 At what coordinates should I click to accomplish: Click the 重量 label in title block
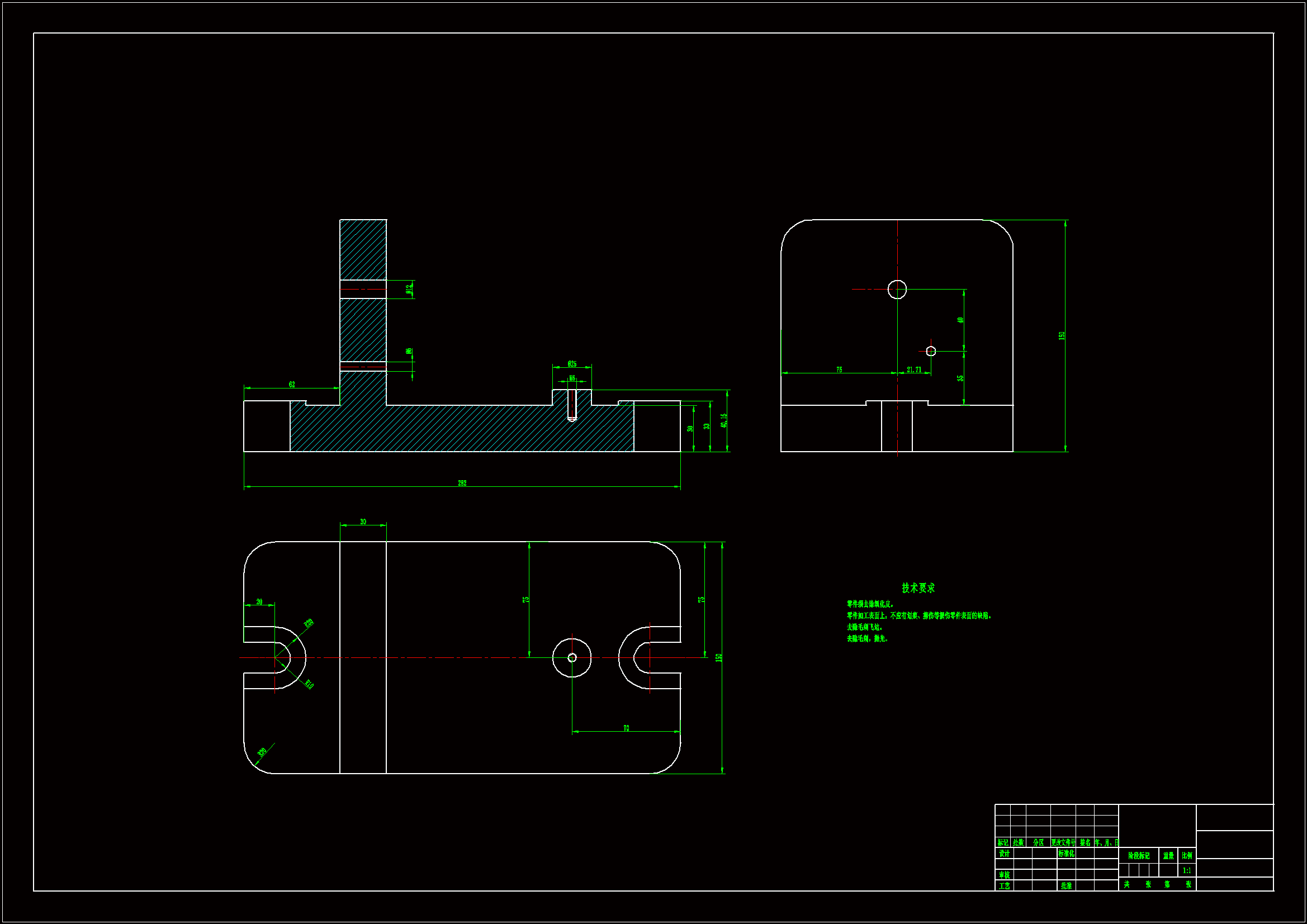[1168, 856]
